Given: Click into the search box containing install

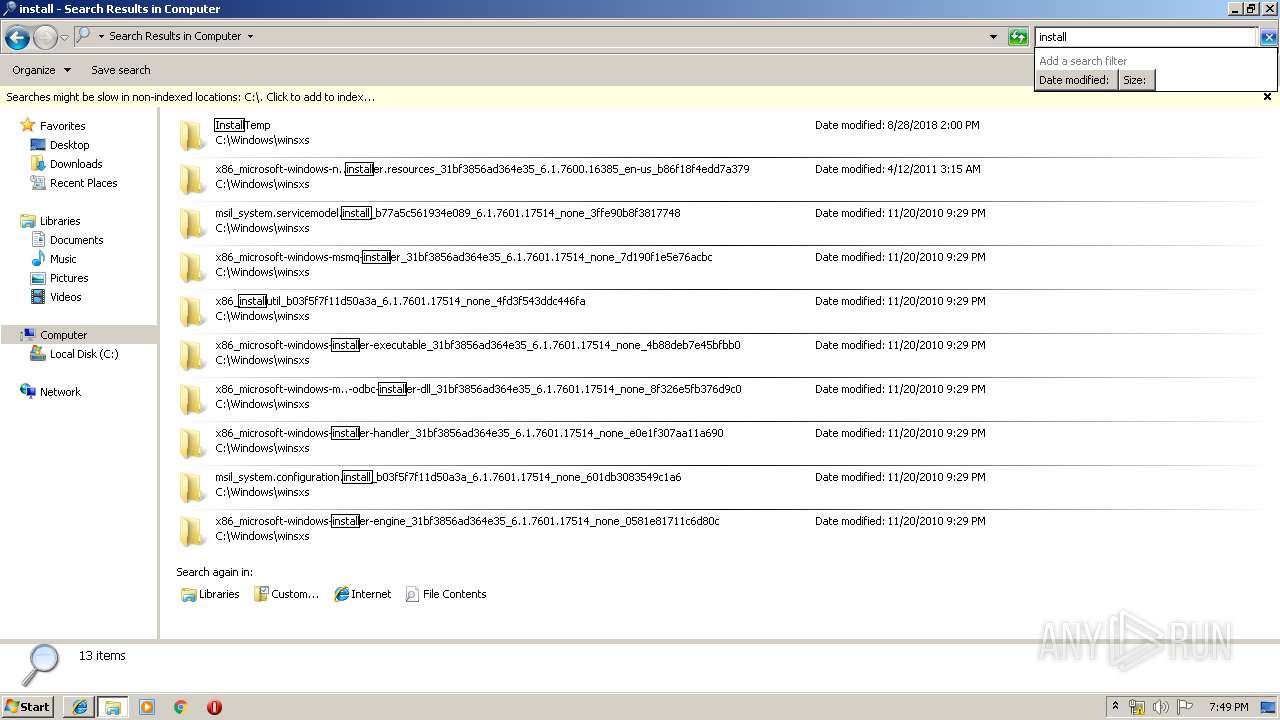Looking at the screenshot, I should click(1145, 37).
